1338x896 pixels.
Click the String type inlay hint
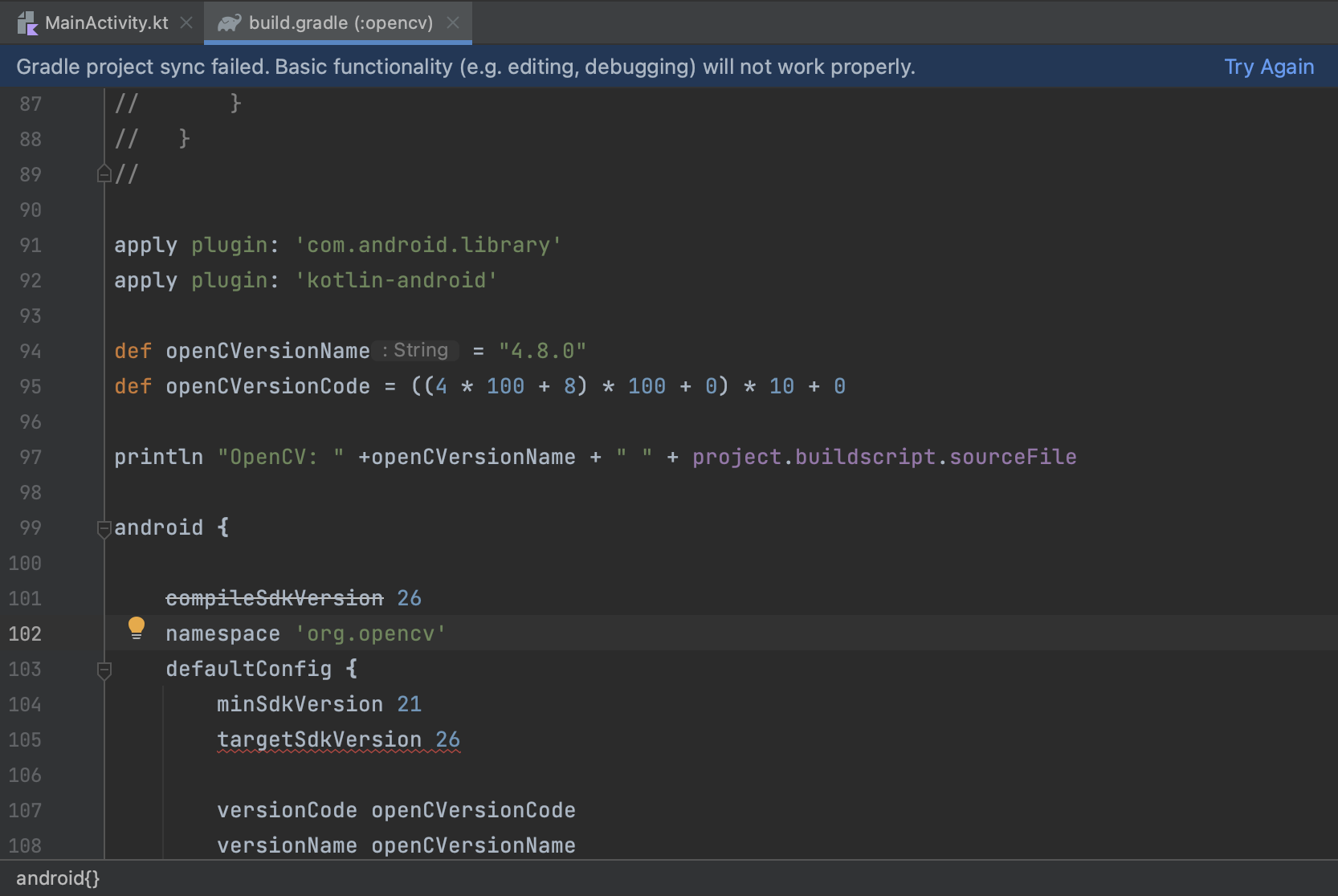tap(417, 351)
